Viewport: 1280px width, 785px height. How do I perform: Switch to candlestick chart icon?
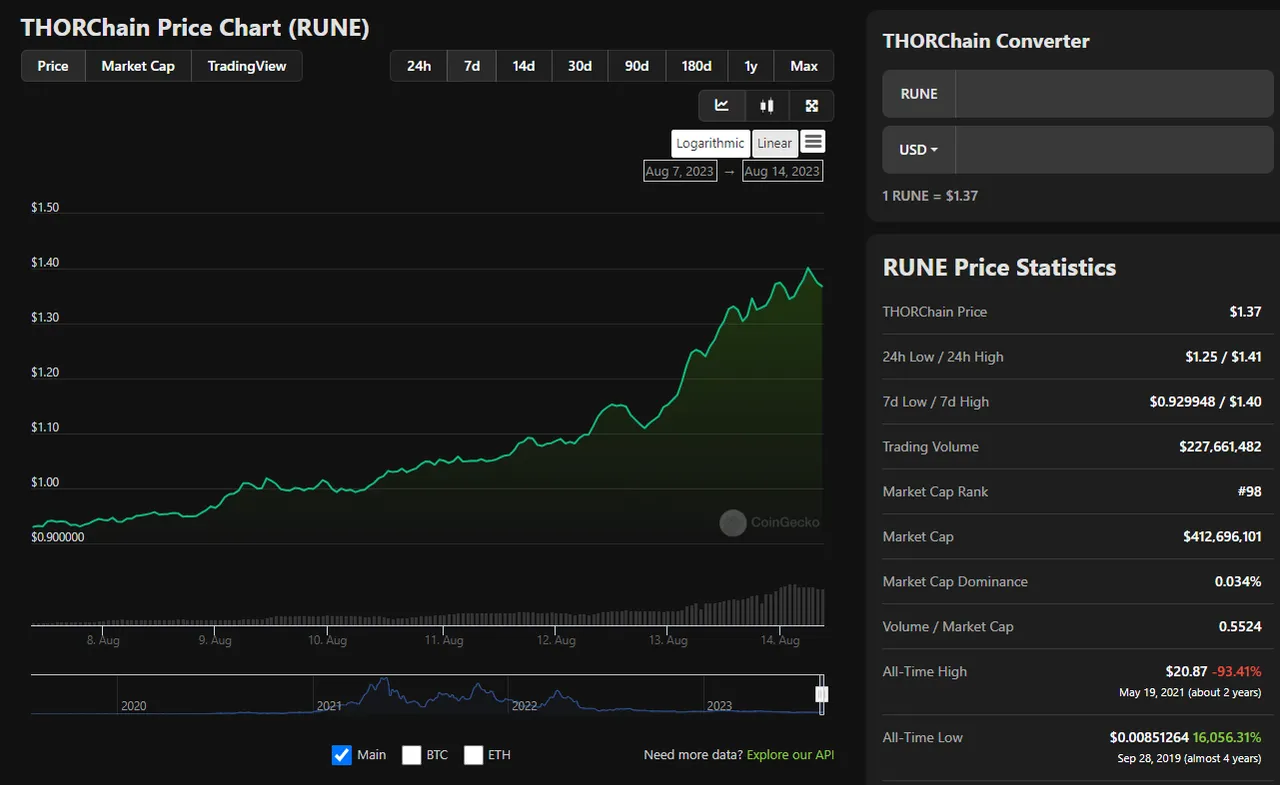[x=767, y=105]
